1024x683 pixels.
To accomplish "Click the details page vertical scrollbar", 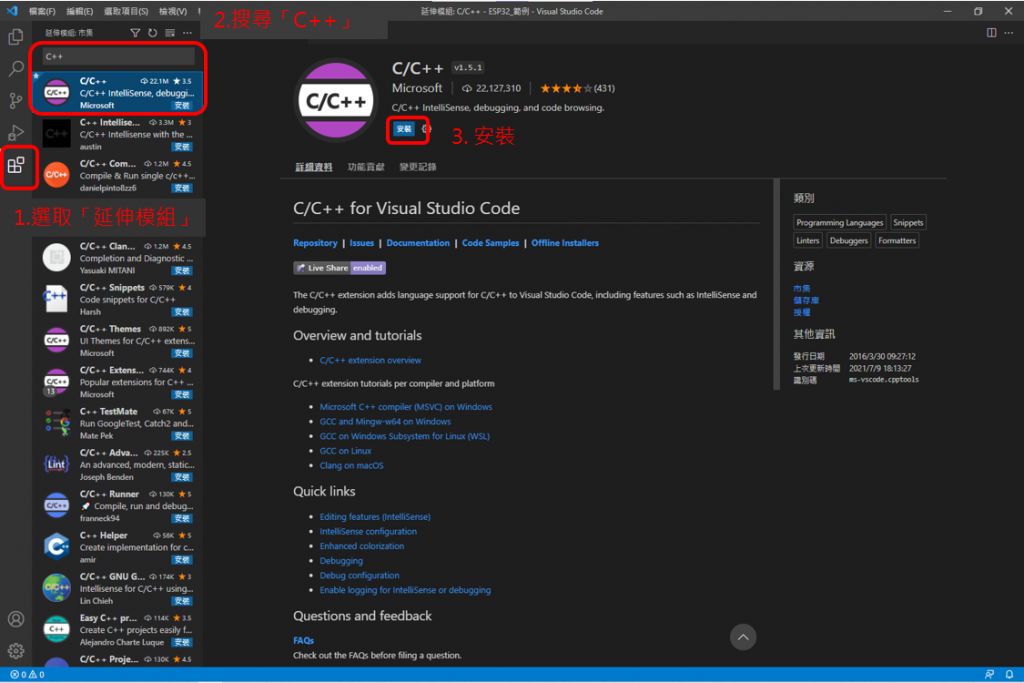I will point(776,284).
